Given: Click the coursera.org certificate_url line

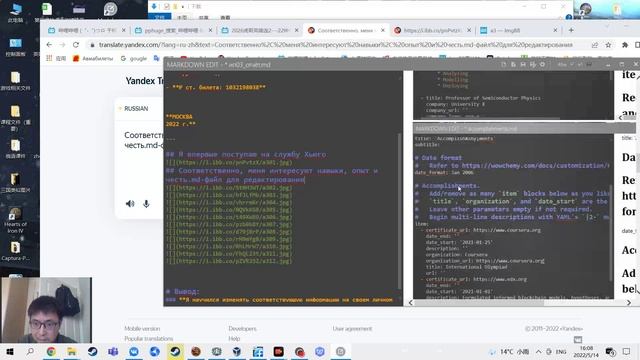Looking at the screenshot, I should point(483,230).
